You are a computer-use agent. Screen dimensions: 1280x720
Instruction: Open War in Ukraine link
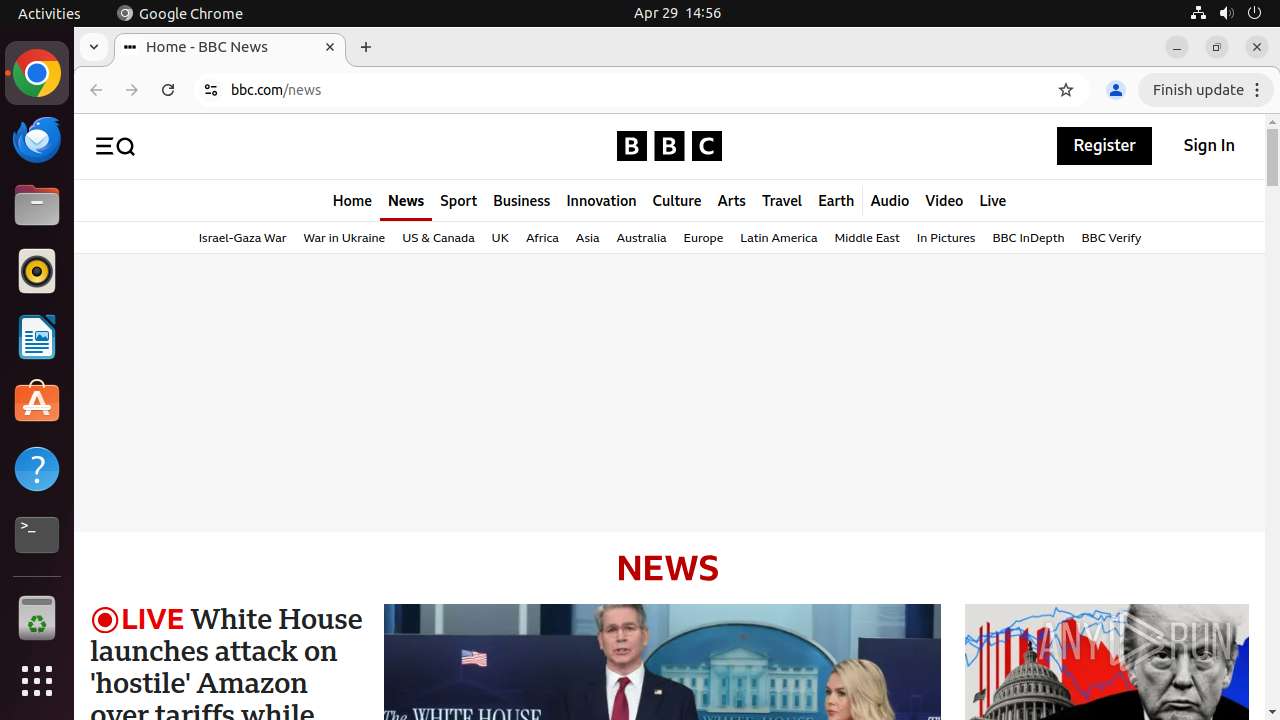coord(344,238)
